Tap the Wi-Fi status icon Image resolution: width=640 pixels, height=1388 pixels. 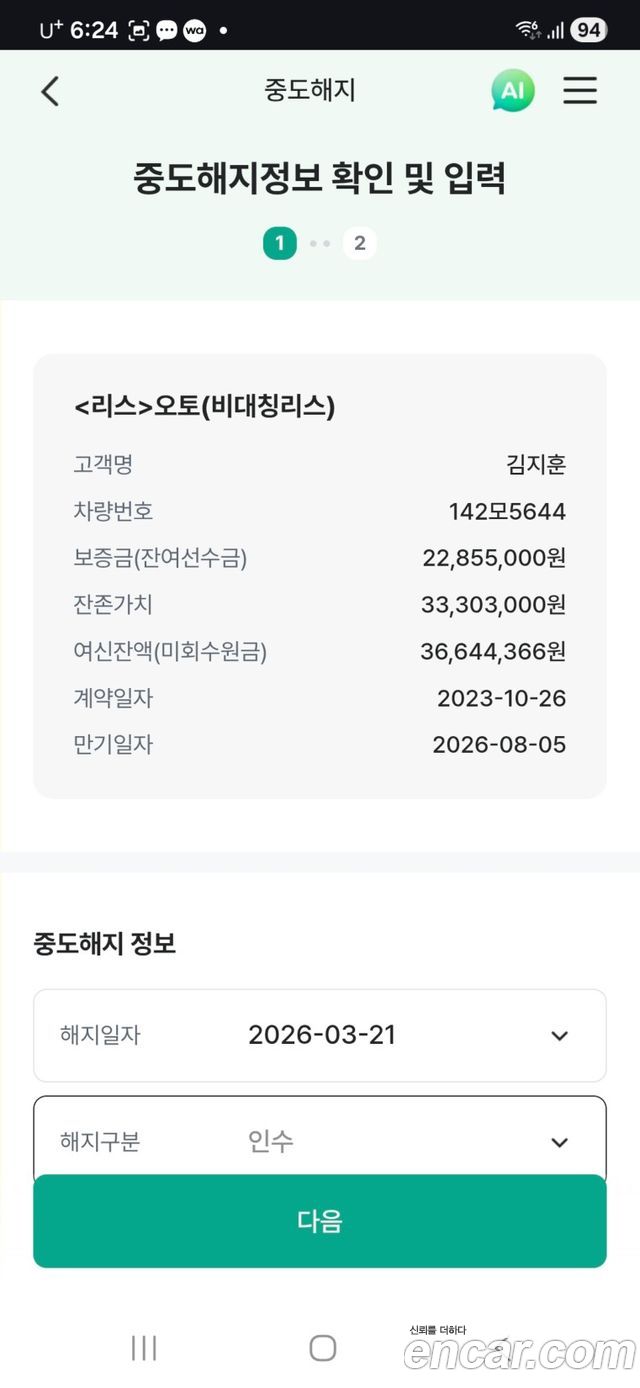(528, 30)
